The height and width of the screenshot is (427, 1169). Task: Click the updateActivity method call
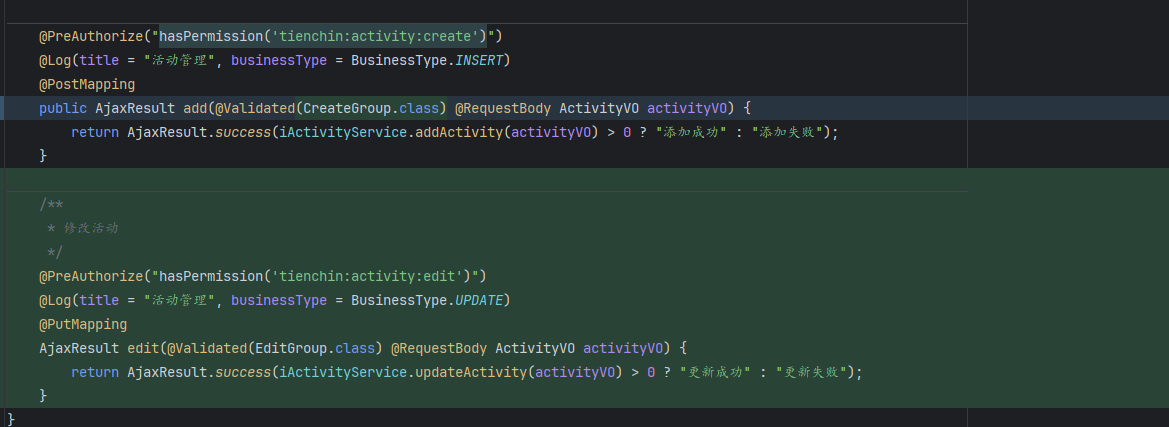470,372
